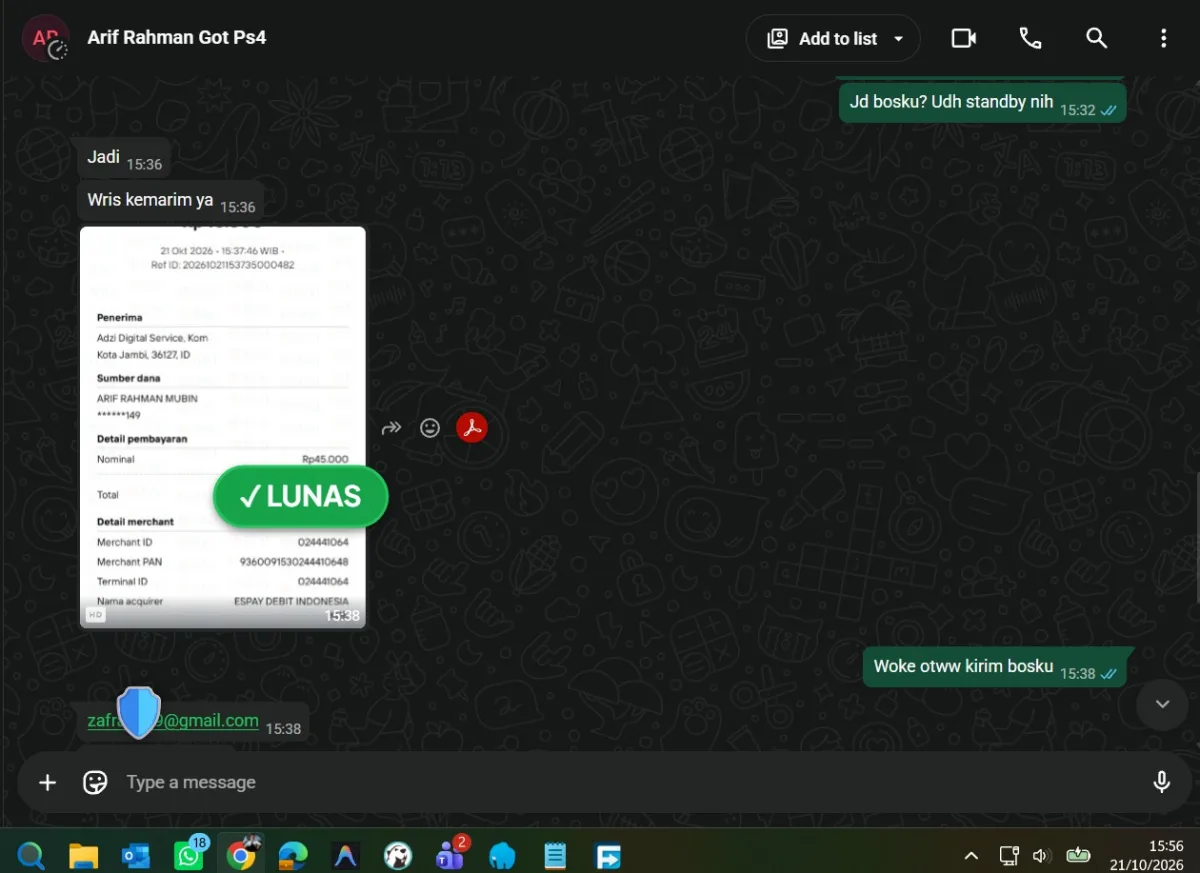Open the Add to list dropdown
Image resolution: width=1200 pixels, height=873 pixels.
pyautogui.click(x=833, y=38)
